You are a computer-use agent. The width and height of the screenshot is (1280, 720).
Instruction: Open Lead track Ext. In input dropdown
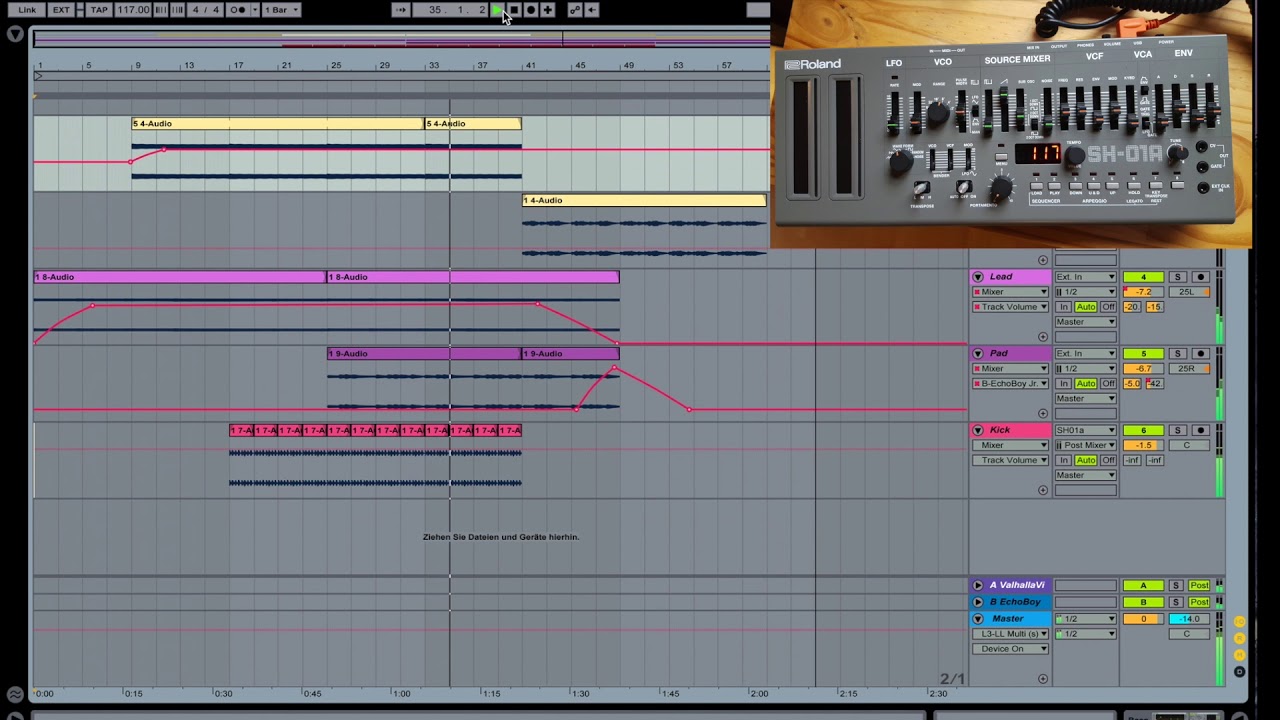(x=1085, y=277)
